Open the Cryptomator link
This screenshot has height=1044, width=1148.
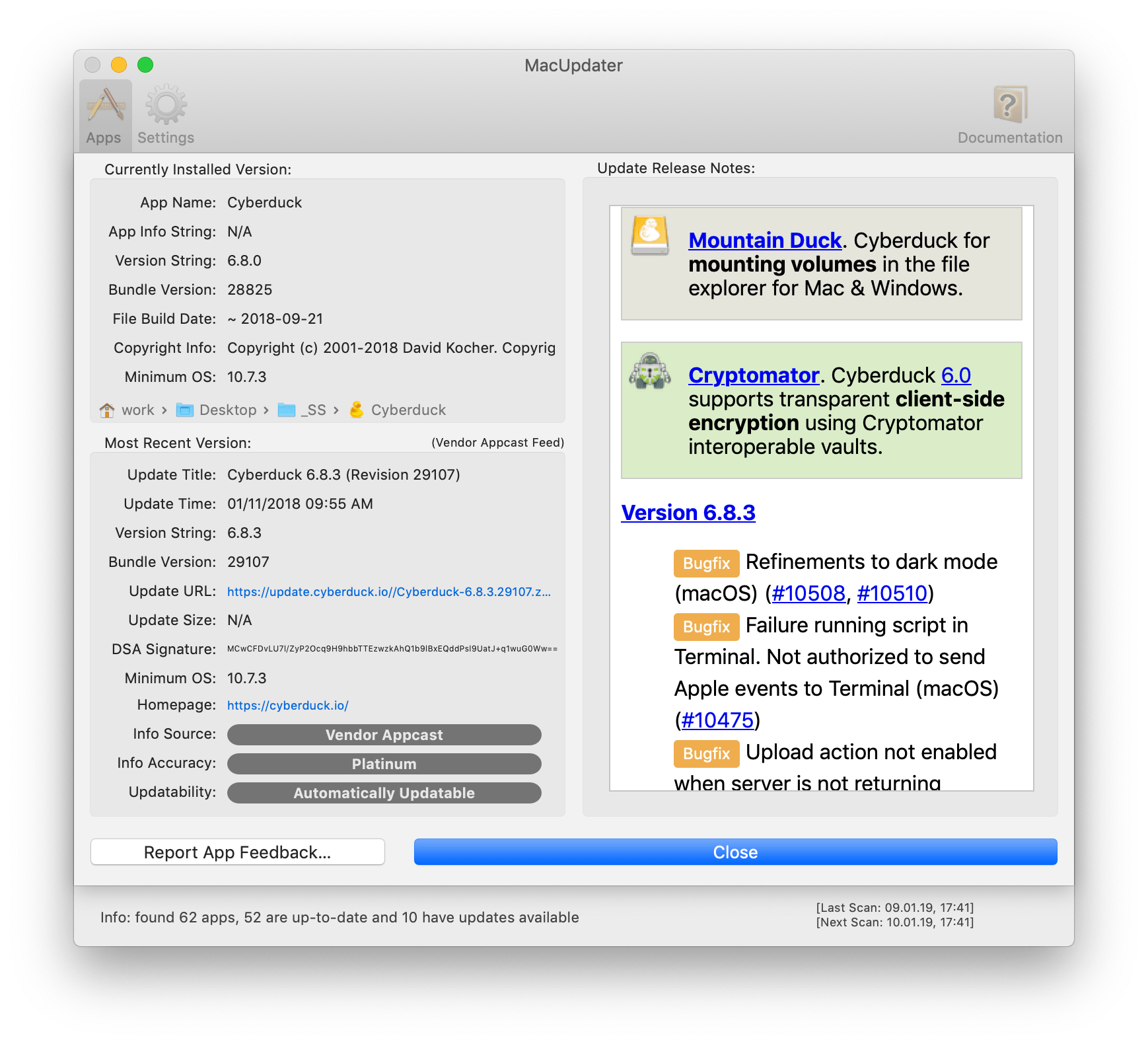pyautogui.click(x=754, y=375)
